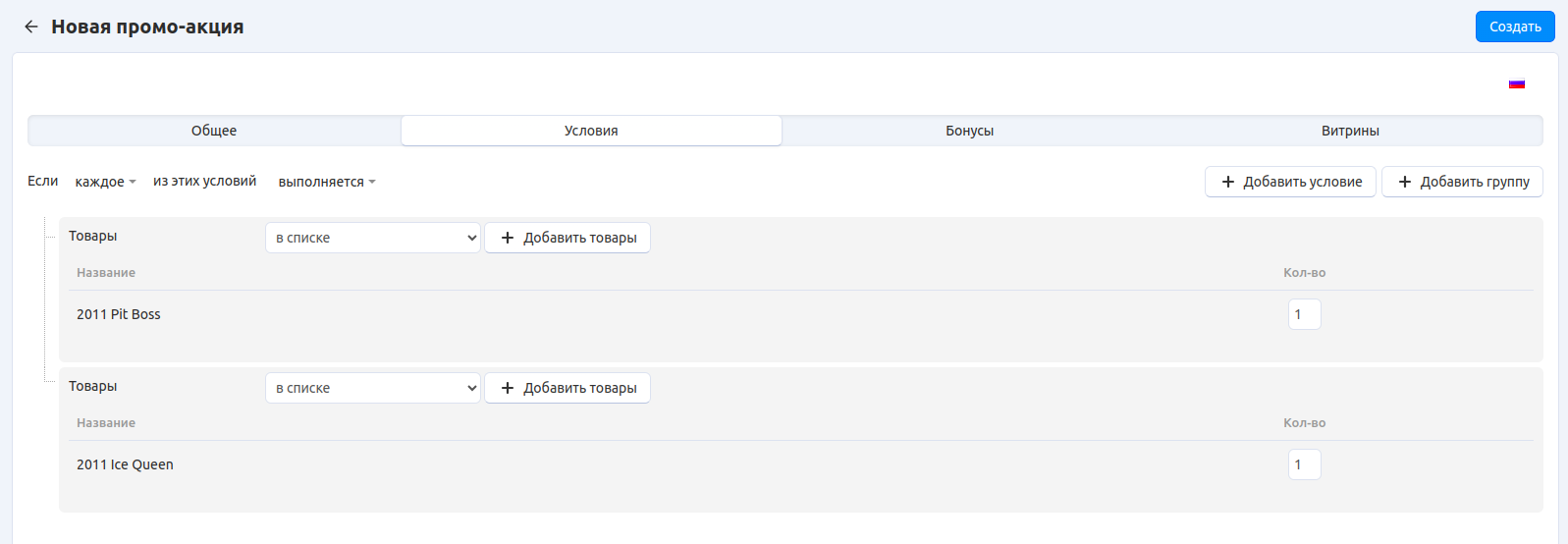This screenshot has width=1568, height=544.
Task: Switch to the Общее tab
Action: click(214, 131)
